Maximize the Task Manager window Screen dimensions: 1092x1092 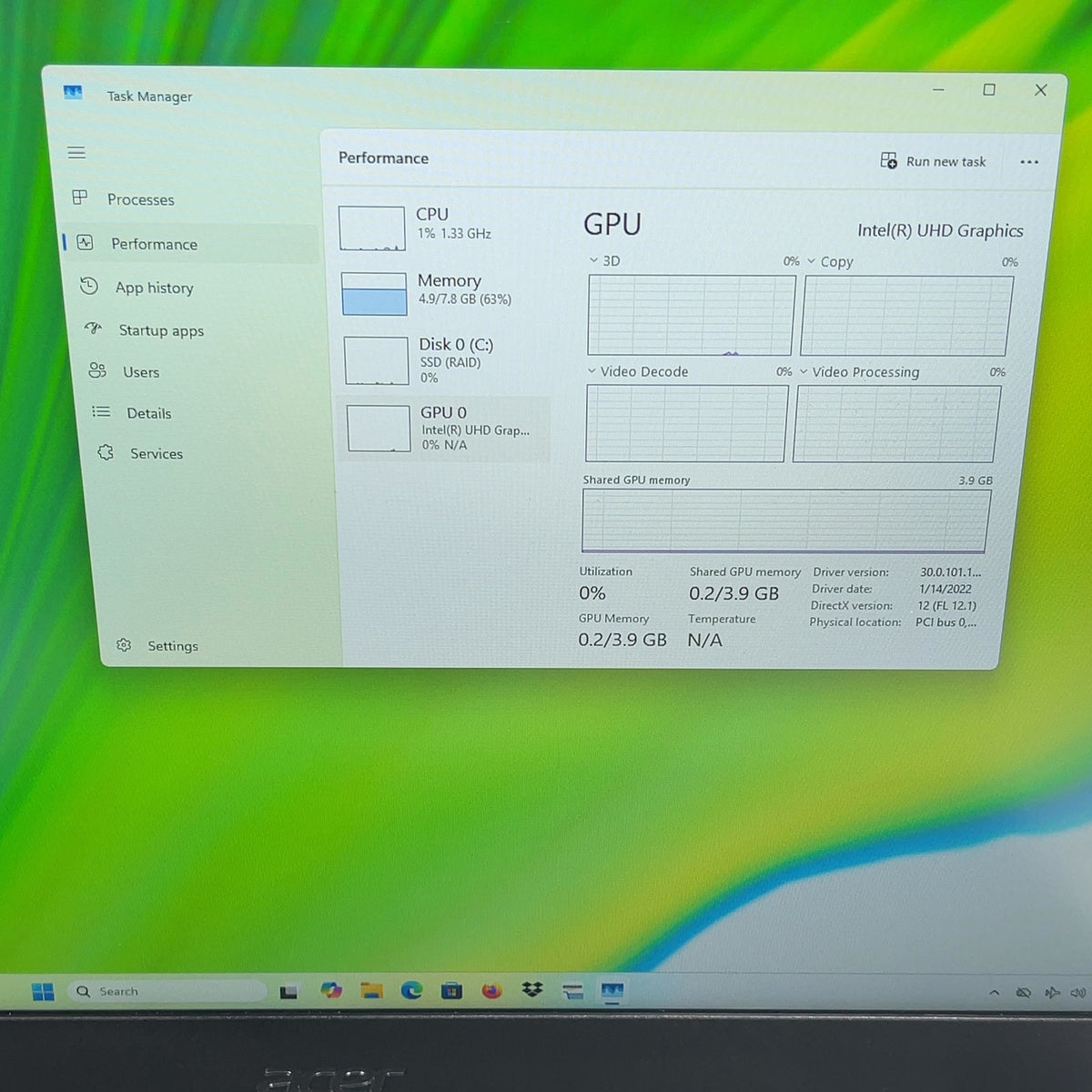[x=989, y=89]
